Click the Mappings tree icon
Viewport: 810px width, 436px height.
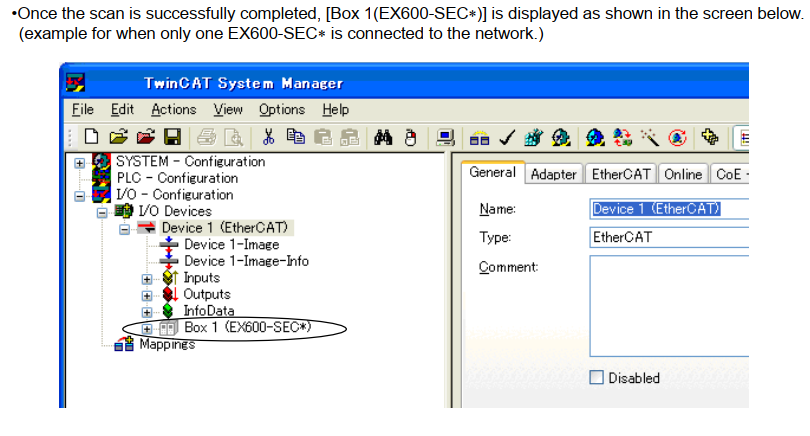coord(124,344)
